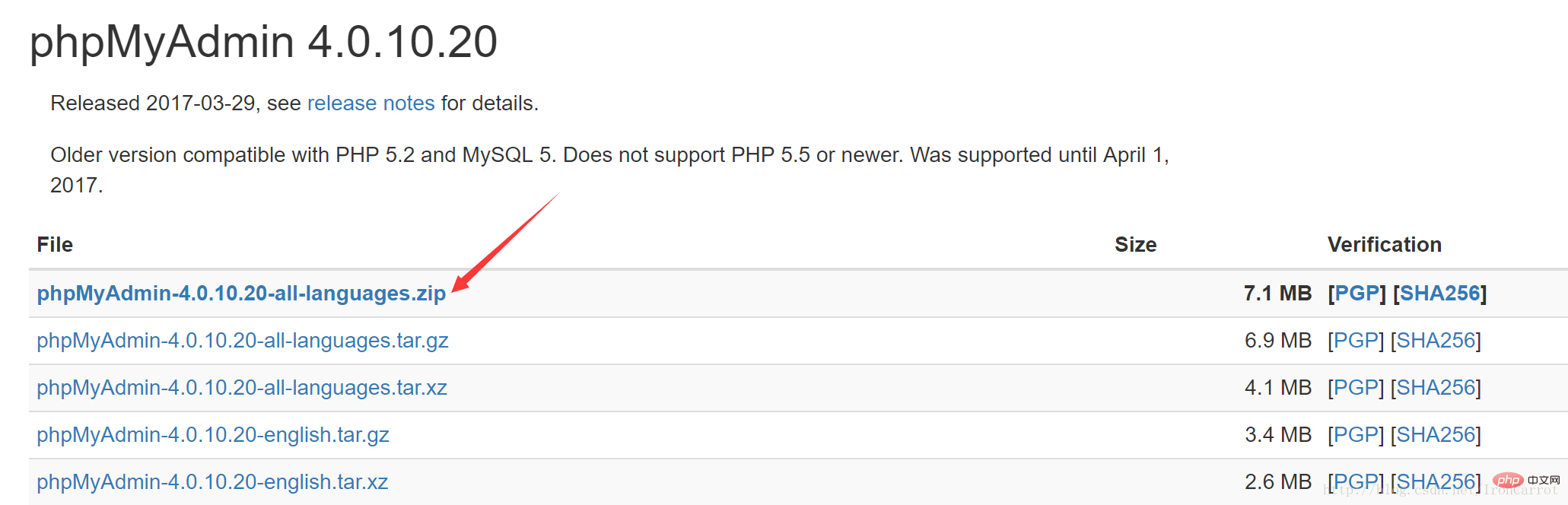Download phpMyAdmin-4.0.10.20-all-languages.zip
Viewport: 1568px width, 505px height.
[x=241, y=294]
